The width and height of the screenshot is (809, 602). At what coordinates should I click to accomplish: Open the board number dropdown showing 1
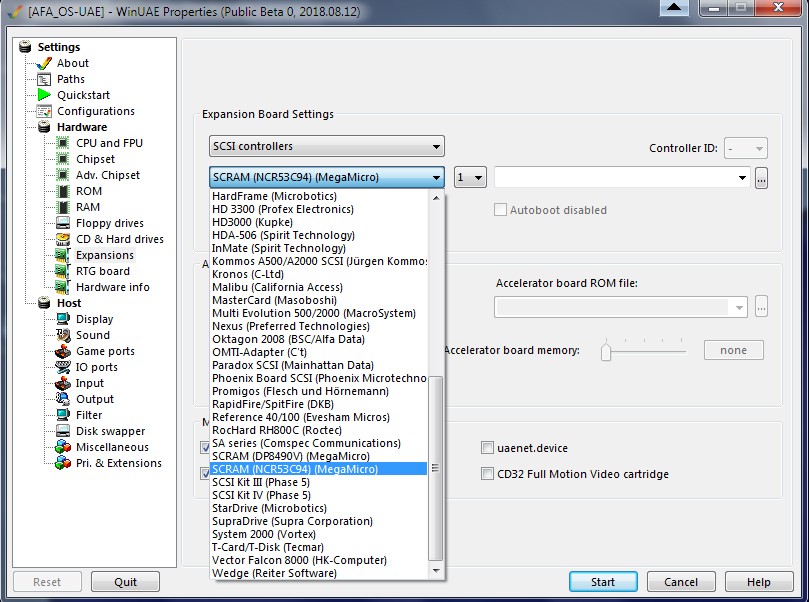tap(470, 178)
